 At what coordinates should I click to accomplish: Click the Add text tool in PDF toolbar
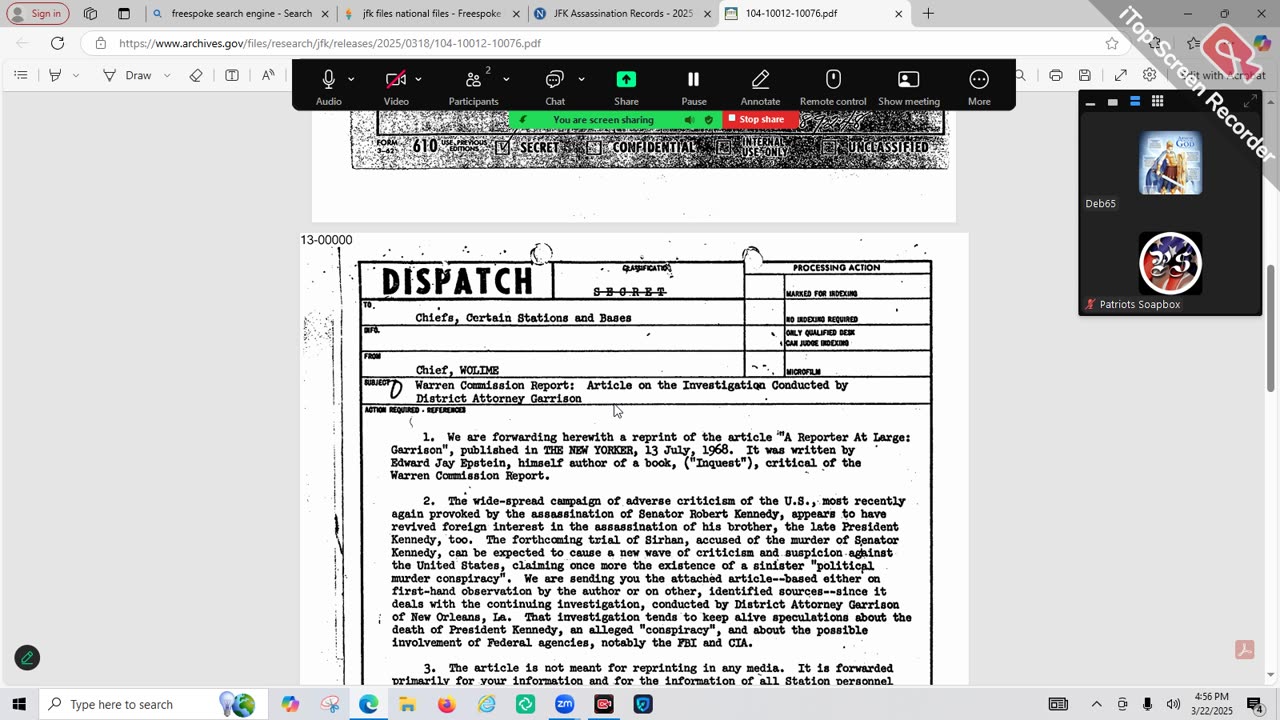(x=232, y=75)
